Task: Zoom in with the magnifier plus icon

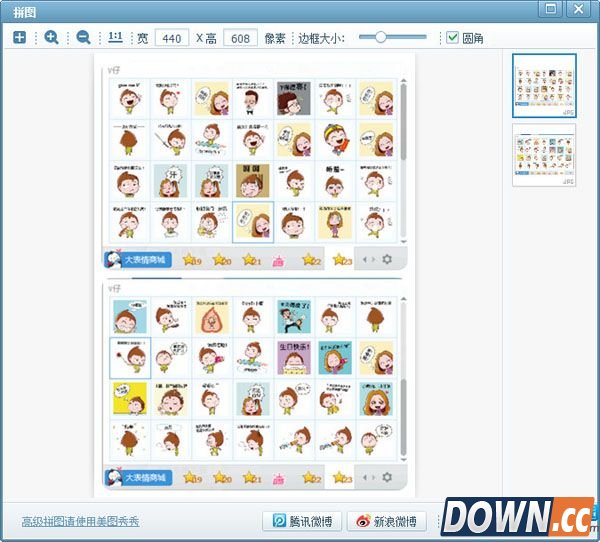Action: click(x=51, y=38)
